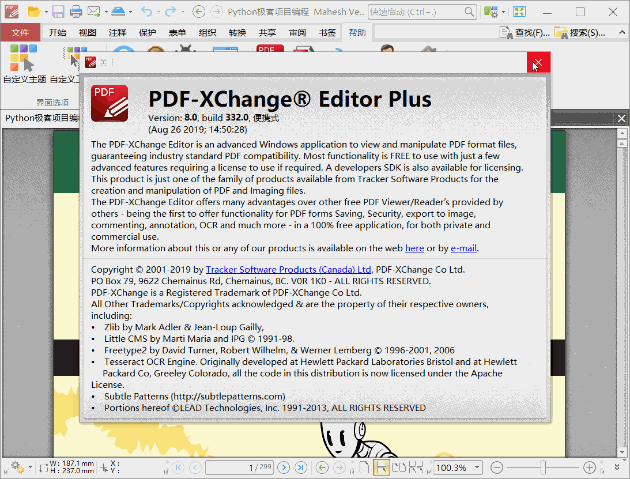Switch to the 保护 Protect ribbon tab
The height and width of the screenshot is (479, 630).
pyautogui.click(x=147, y=33)
